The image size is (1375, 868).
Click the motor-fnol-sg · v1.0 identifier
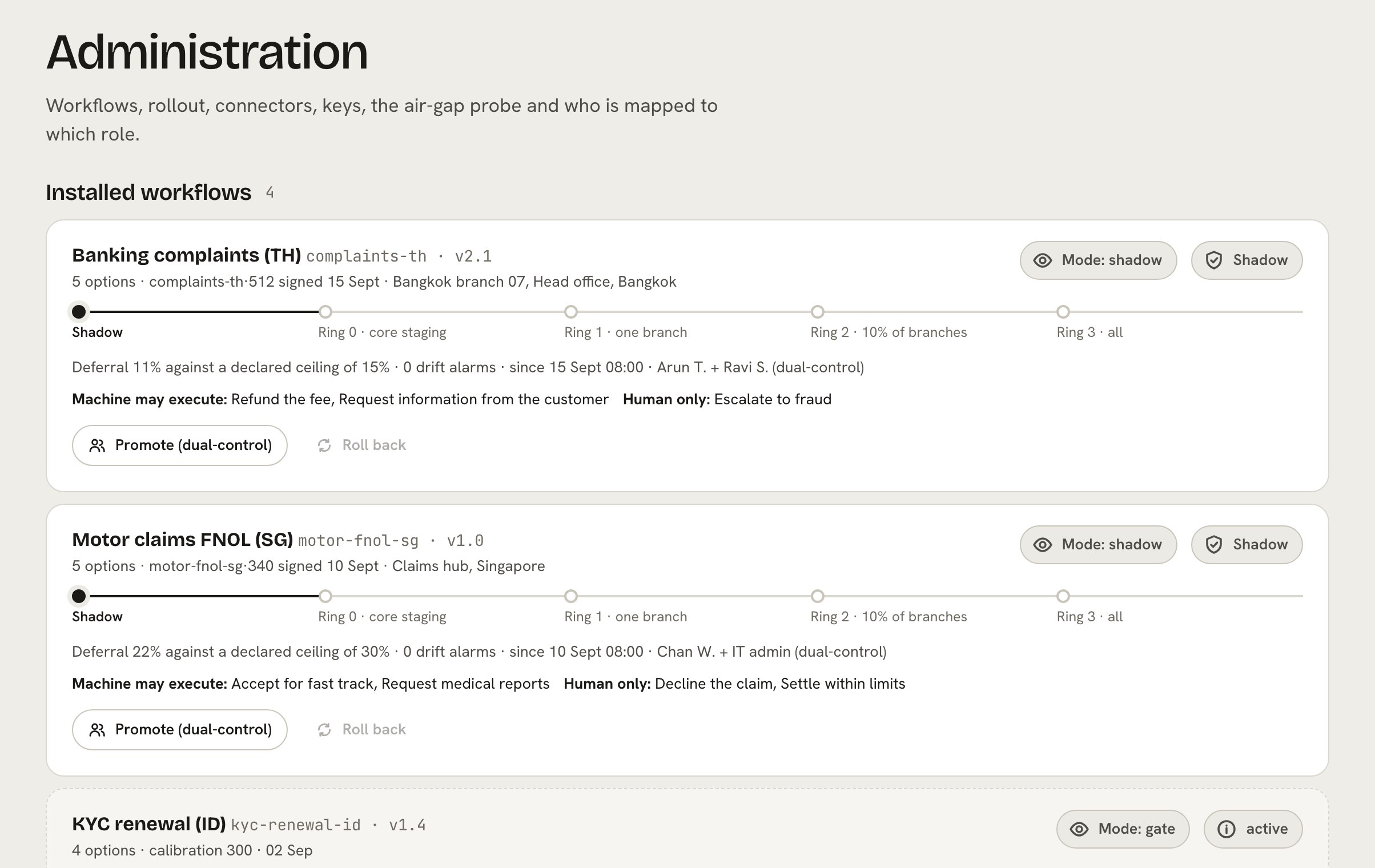(391, 541)
